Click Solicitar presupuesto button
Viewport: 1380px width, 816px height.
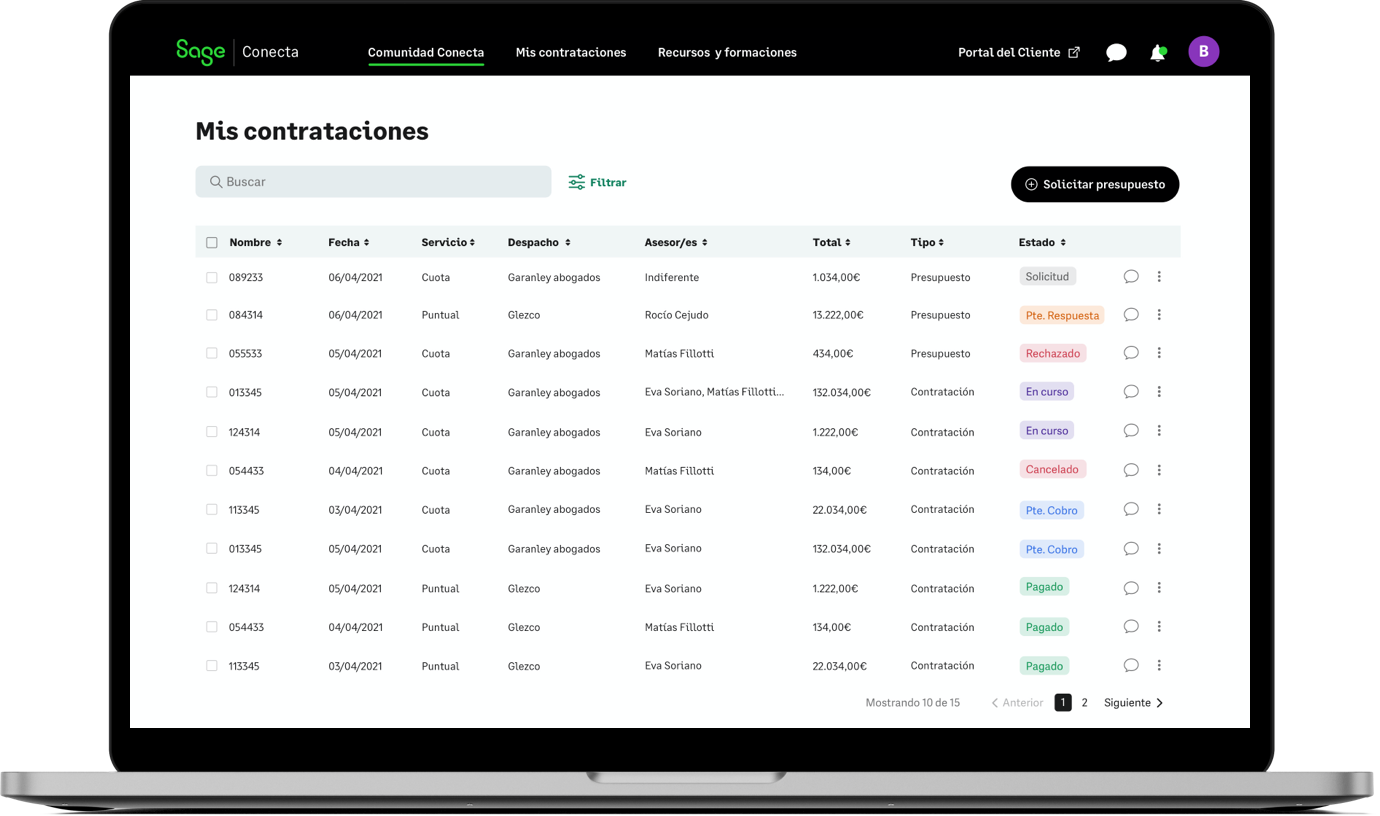tap(1095, 185)
